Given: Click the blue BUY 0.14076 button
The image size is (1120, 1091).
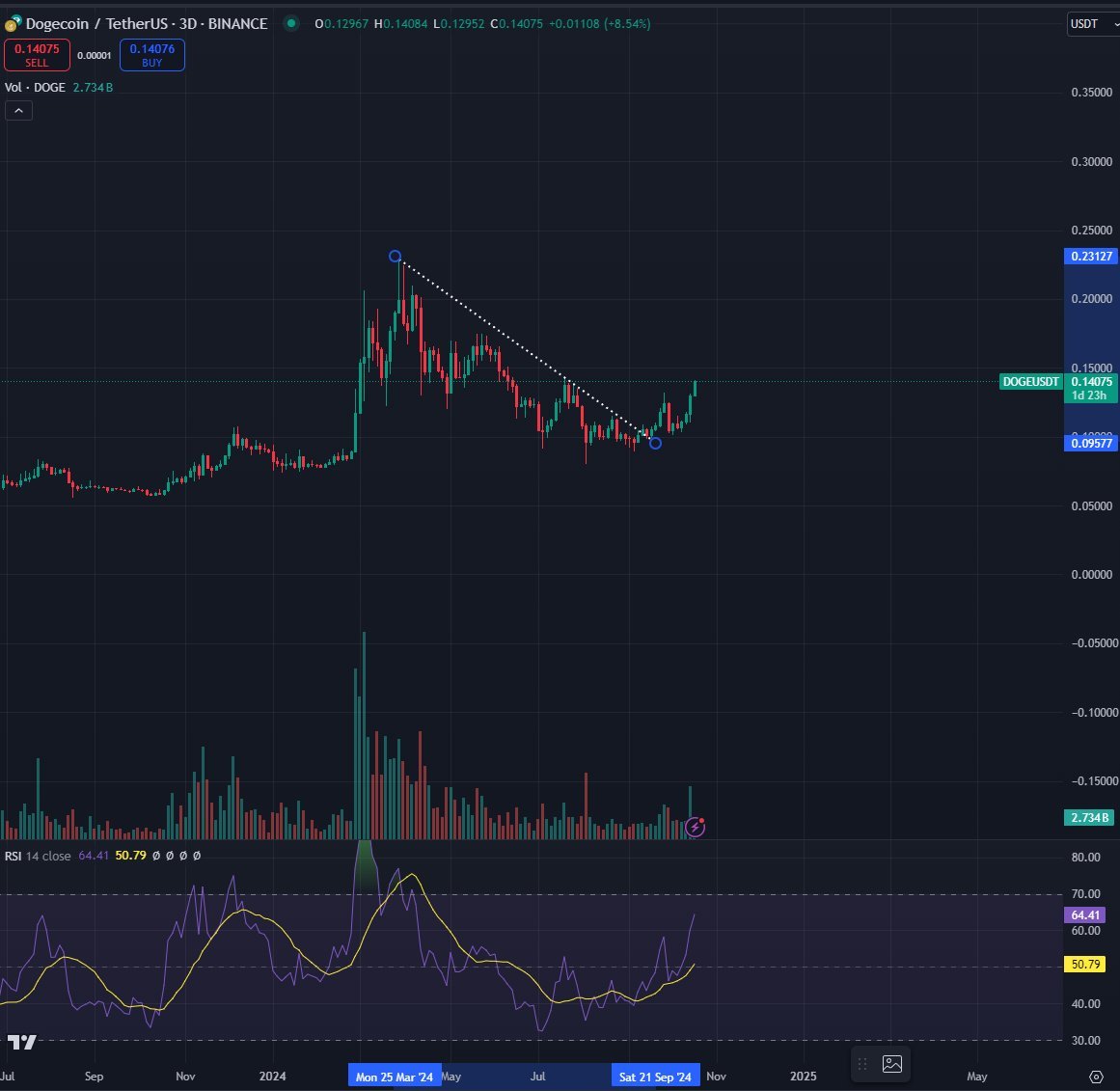Looking at the screenshot, I should pos(152,55).
